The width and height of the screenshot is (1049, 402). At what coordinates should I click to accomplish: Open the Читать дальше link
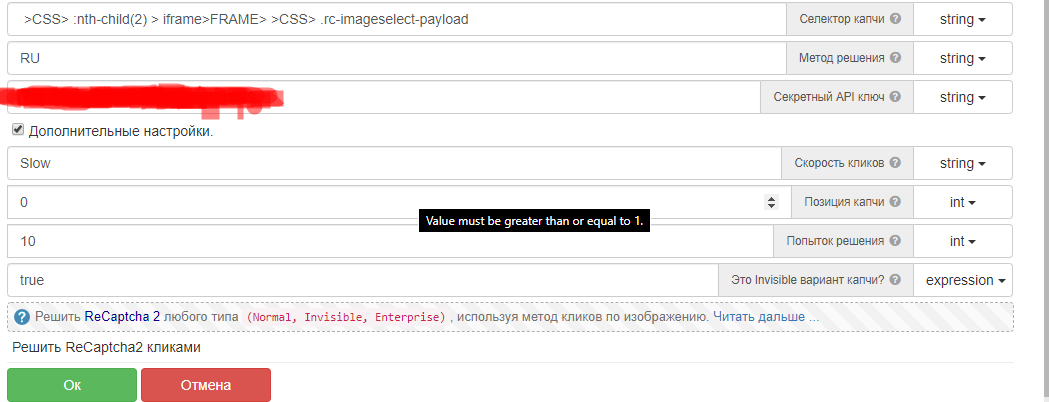(x=766, y=317)
